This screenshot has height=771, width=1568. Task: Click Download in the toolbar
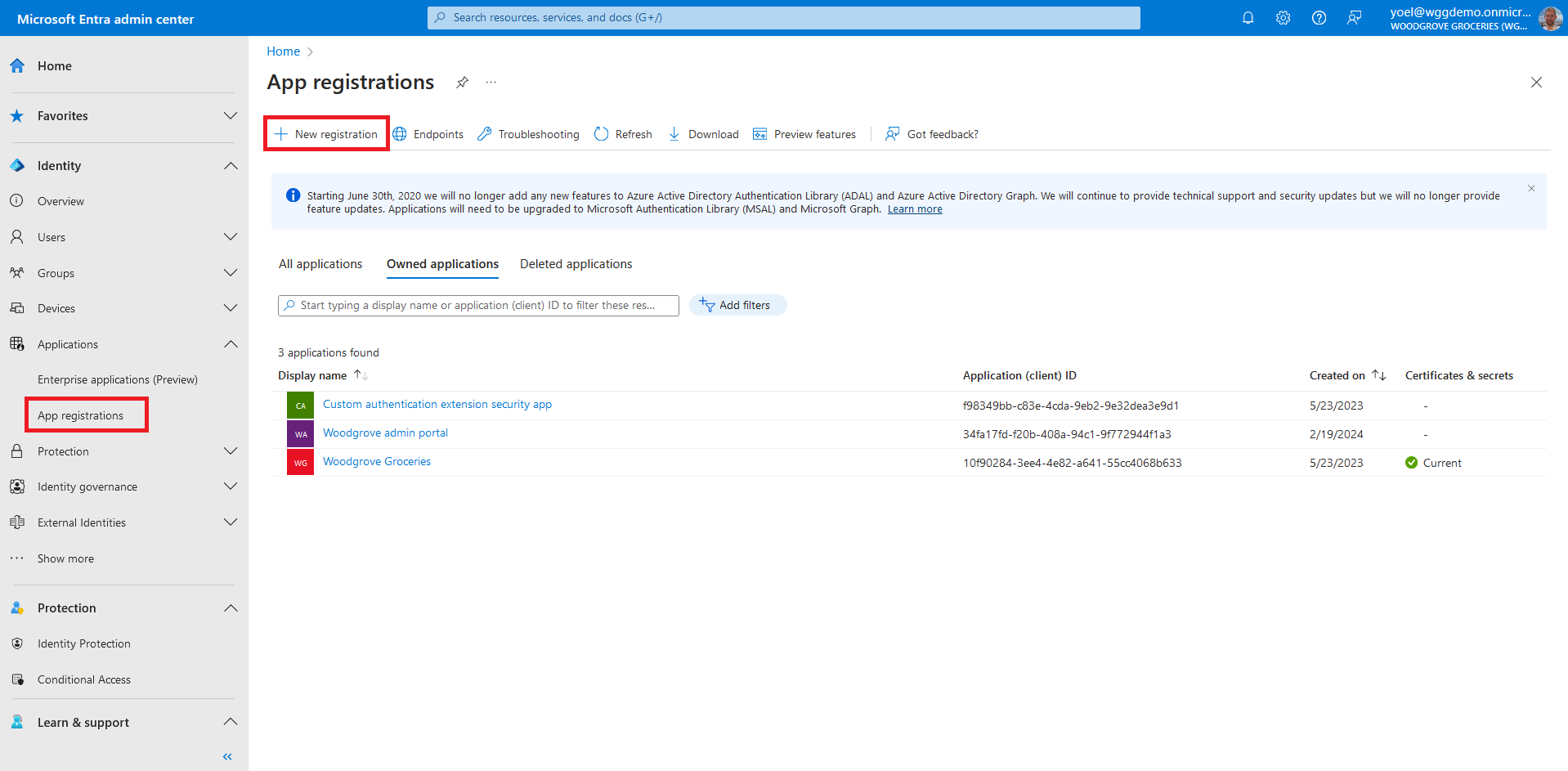click(x=703, y=134)
